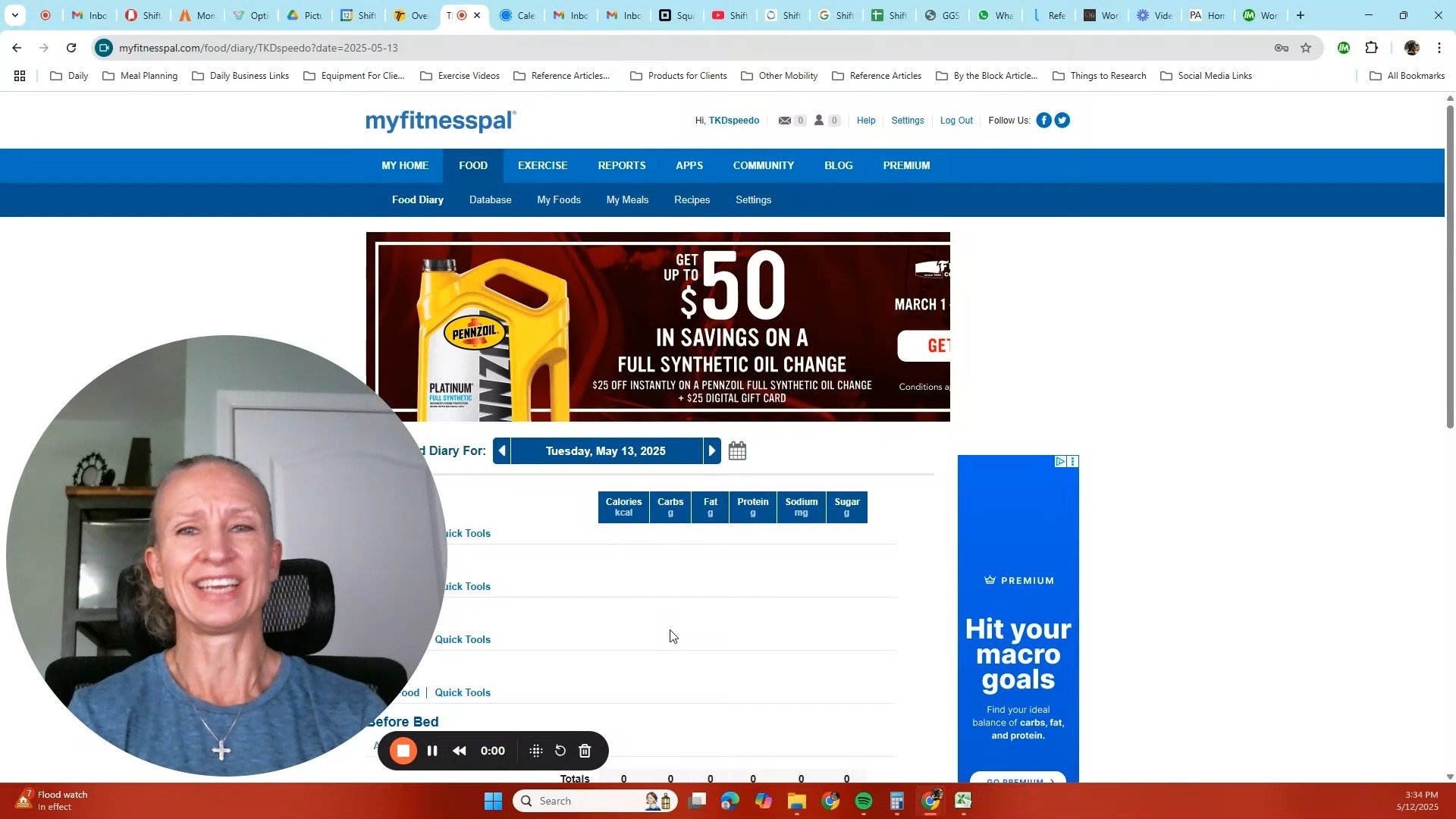
Task: Select the My Meals sub-tab
Action: (627, 200)
